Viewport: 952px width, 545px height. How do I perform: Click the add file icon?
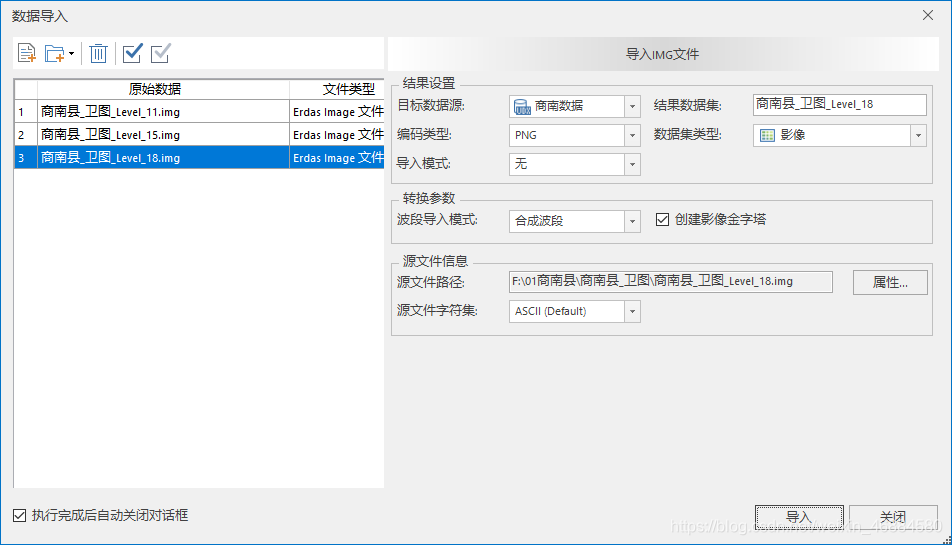click(x=27, y=53)
